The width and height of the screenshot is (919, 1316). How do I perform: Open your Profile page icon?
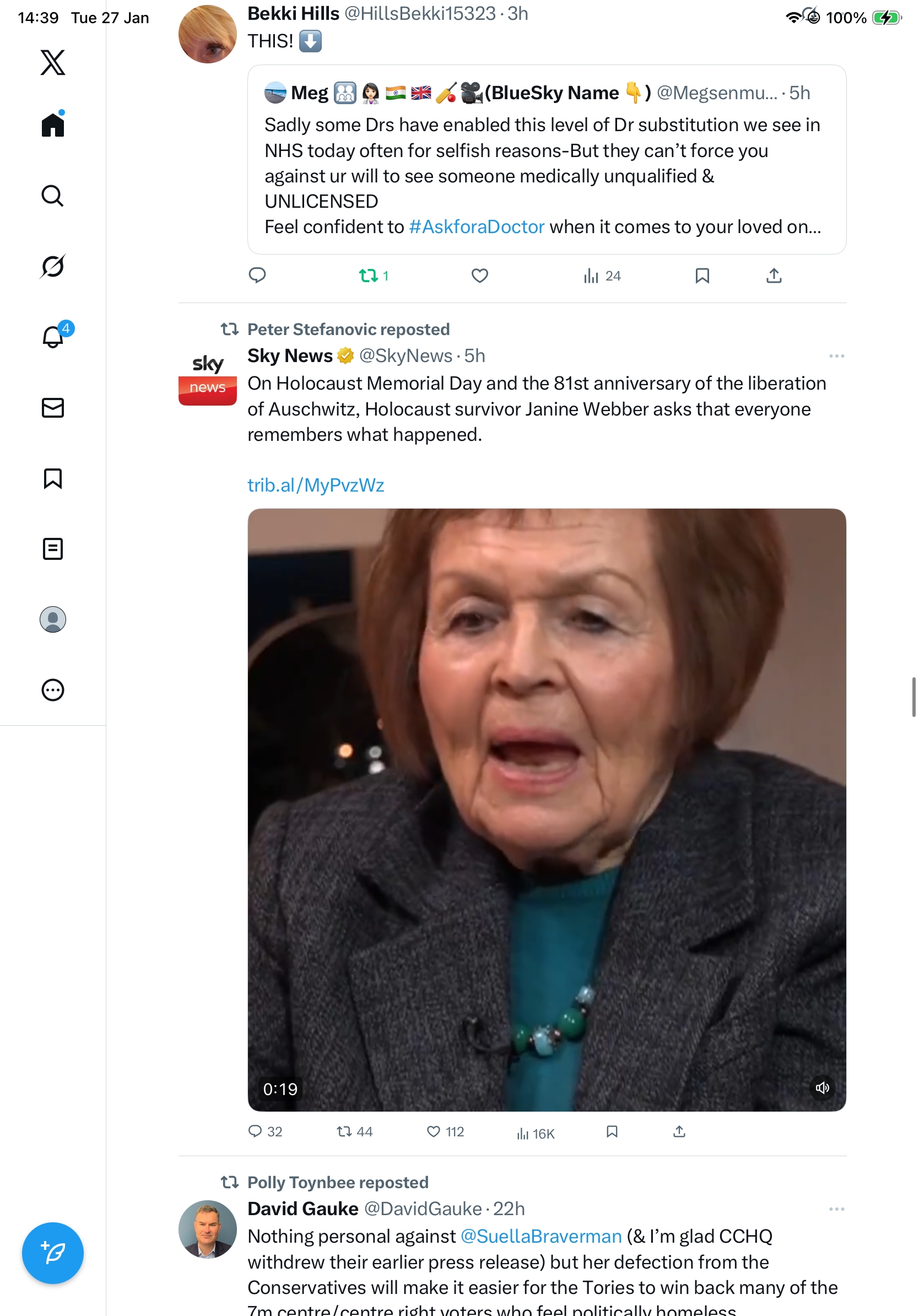tap(53, 619)
